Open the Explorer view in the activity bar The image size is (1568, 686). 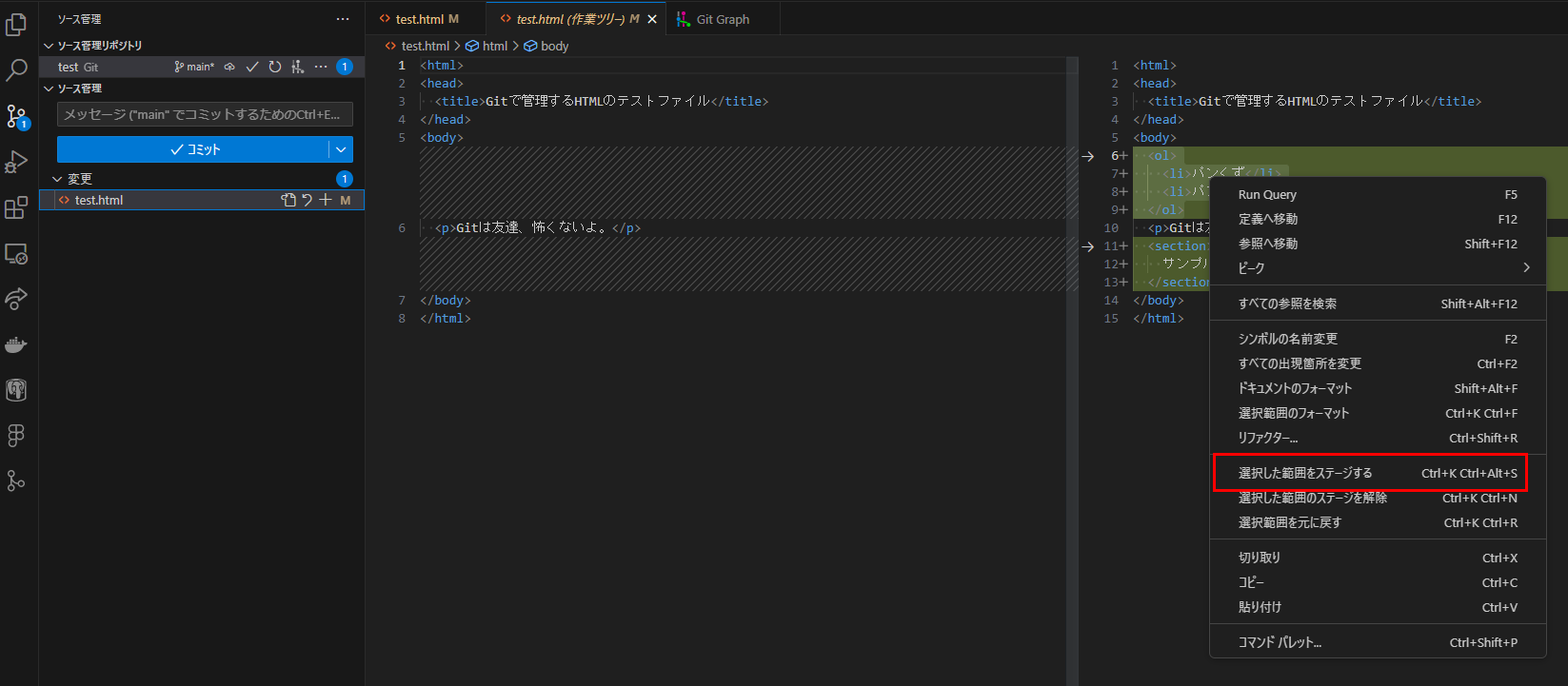click(16, 25)
